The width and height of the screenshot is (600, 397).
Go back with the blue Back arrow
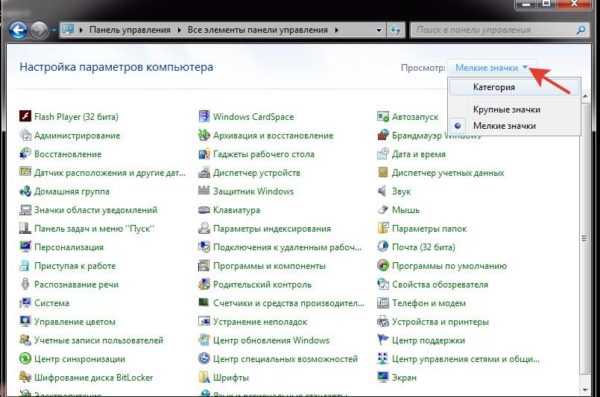pos(18,30)
